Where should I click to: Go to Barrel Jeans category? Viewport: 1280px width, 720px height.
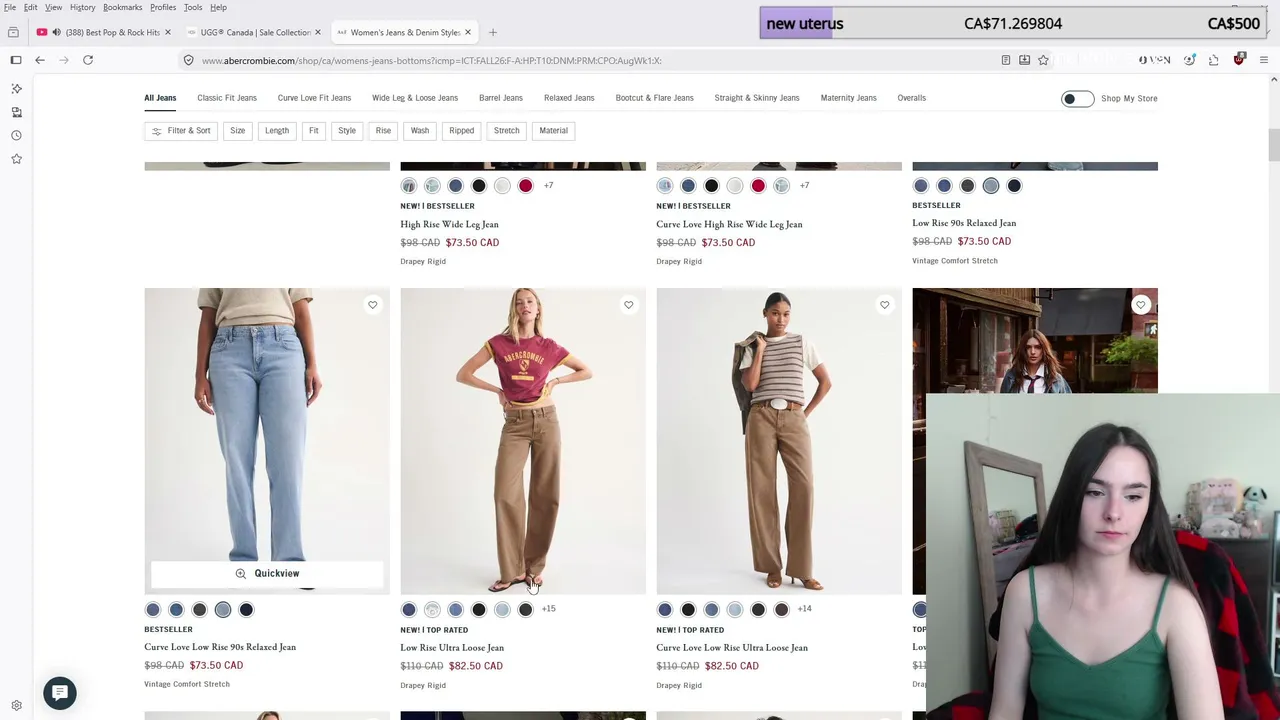(x=501, y=98)
